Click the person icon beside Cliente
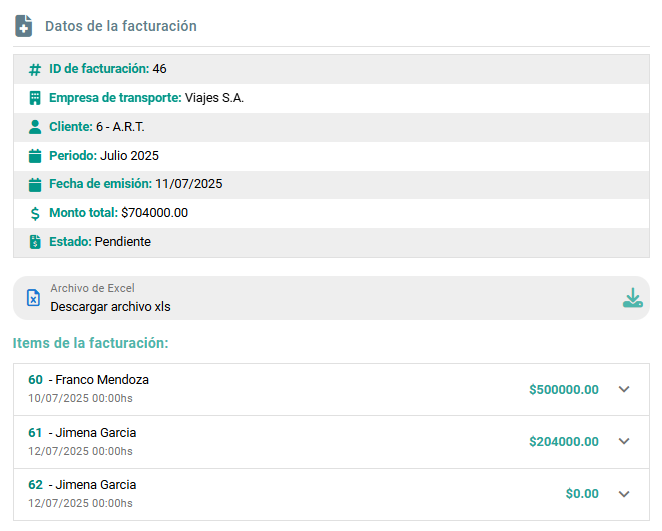 click(x=35, y=127)
